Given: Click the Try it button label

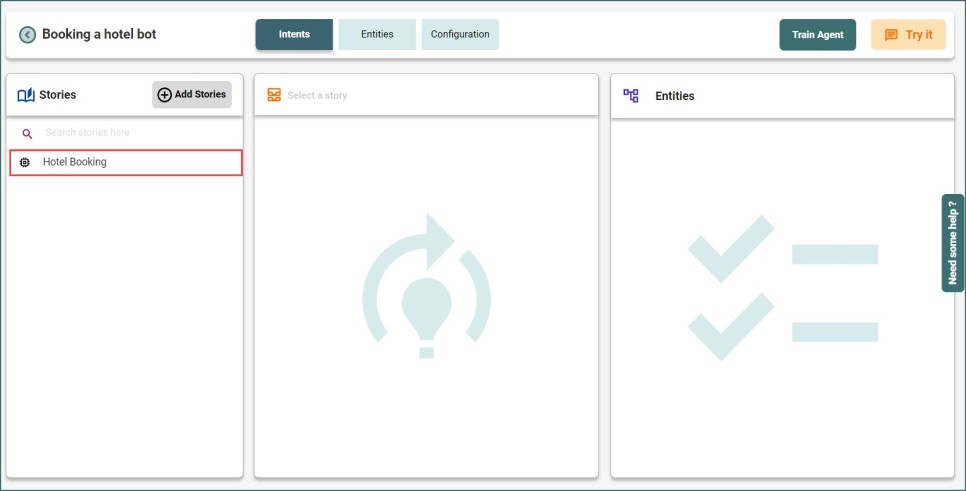Looking at the screenshot, I should click(x=919, y=35).
